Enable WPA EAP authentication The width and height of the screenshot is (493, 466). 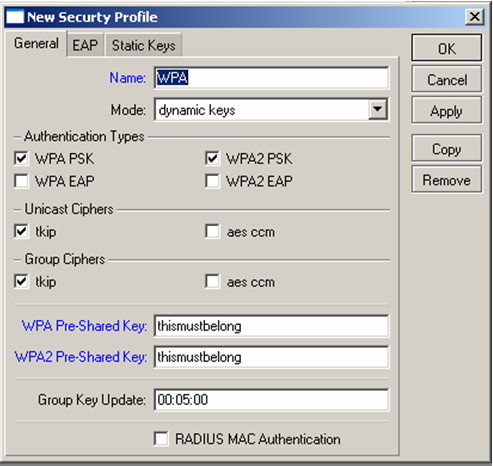pos(21,181)
